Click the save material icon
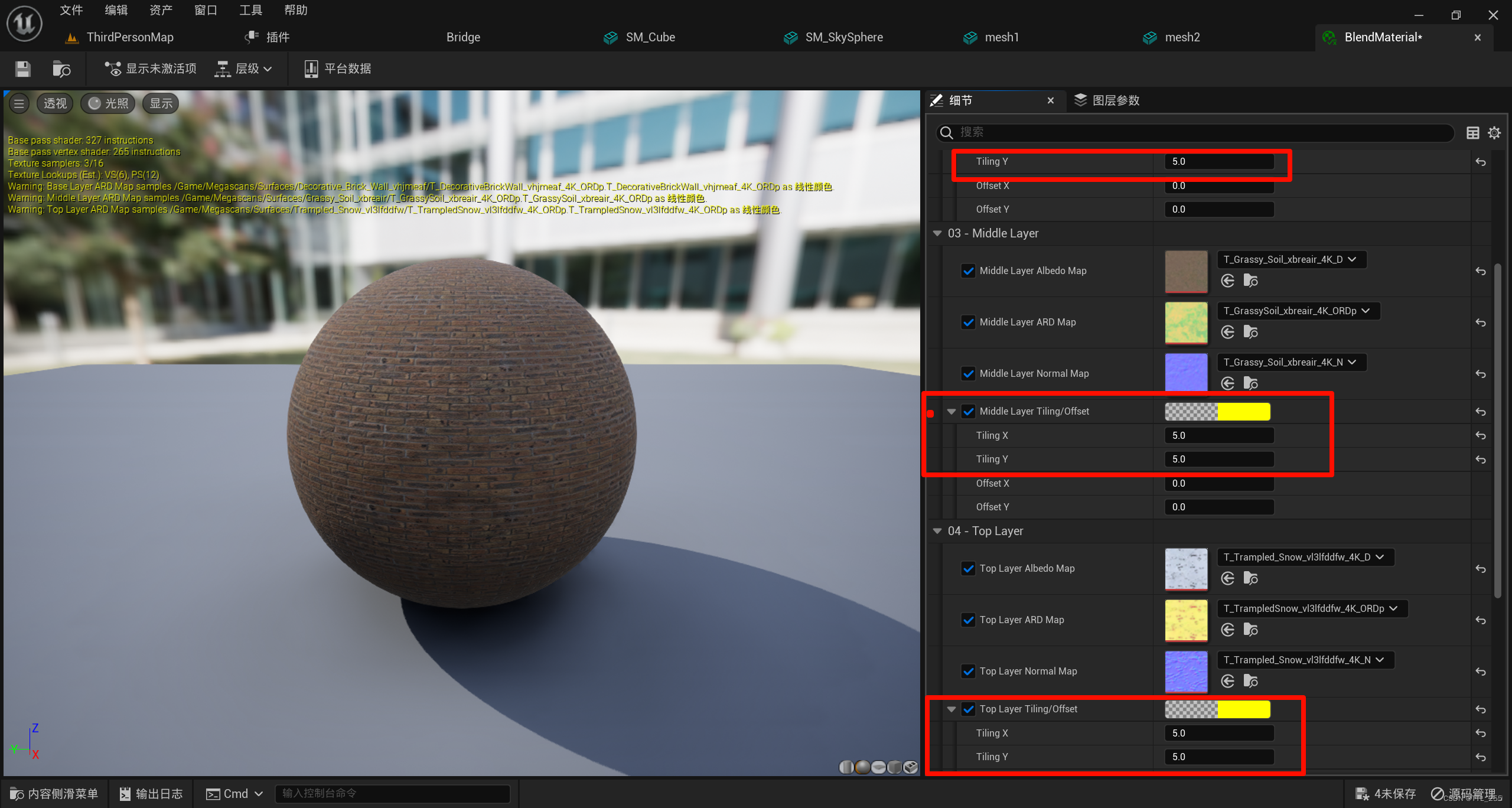Image resolution: width=1512 pixels, height=808 pixels. (x=23, y=69)
